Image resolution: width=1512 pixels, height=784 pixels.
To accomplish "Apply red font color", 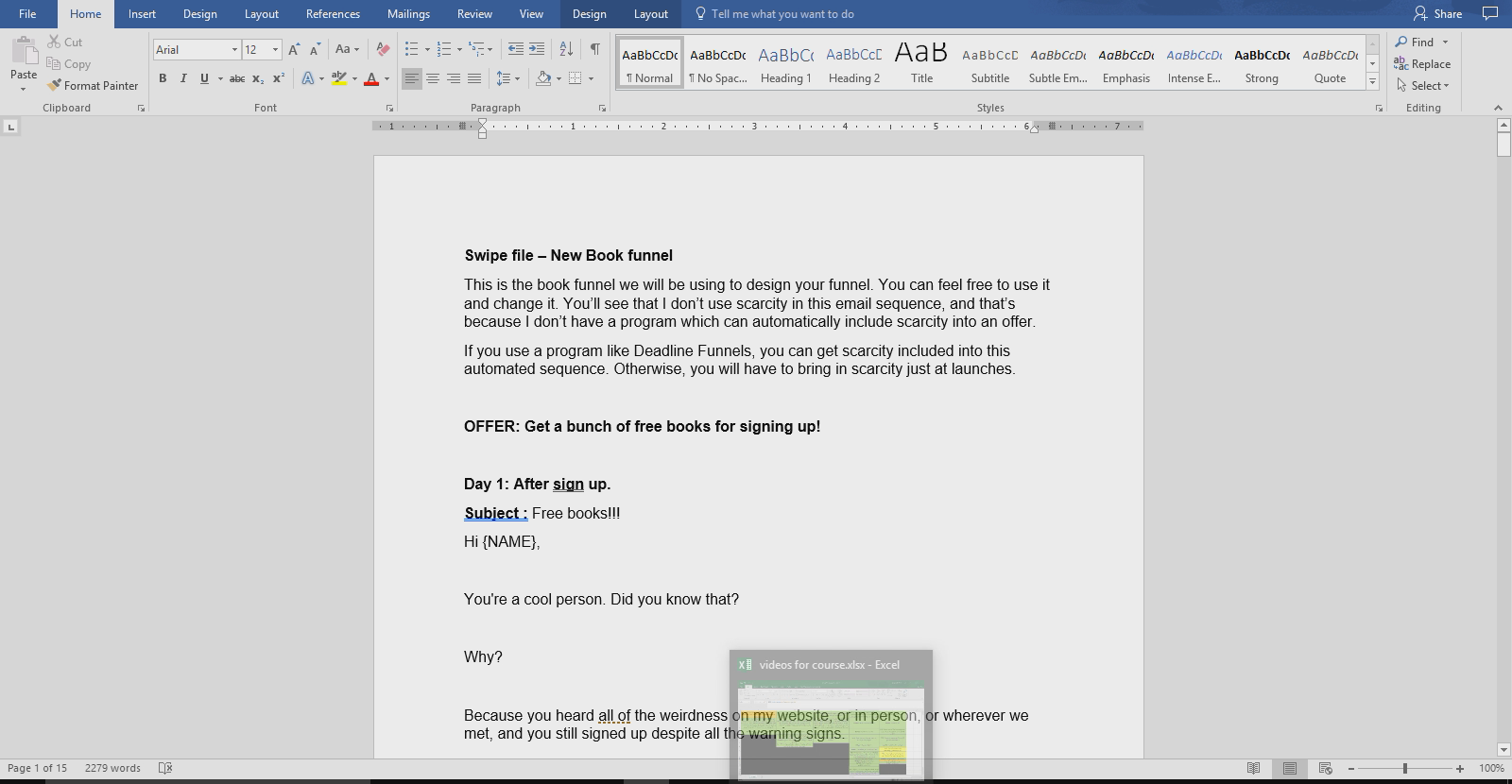I will pos(371,78).
